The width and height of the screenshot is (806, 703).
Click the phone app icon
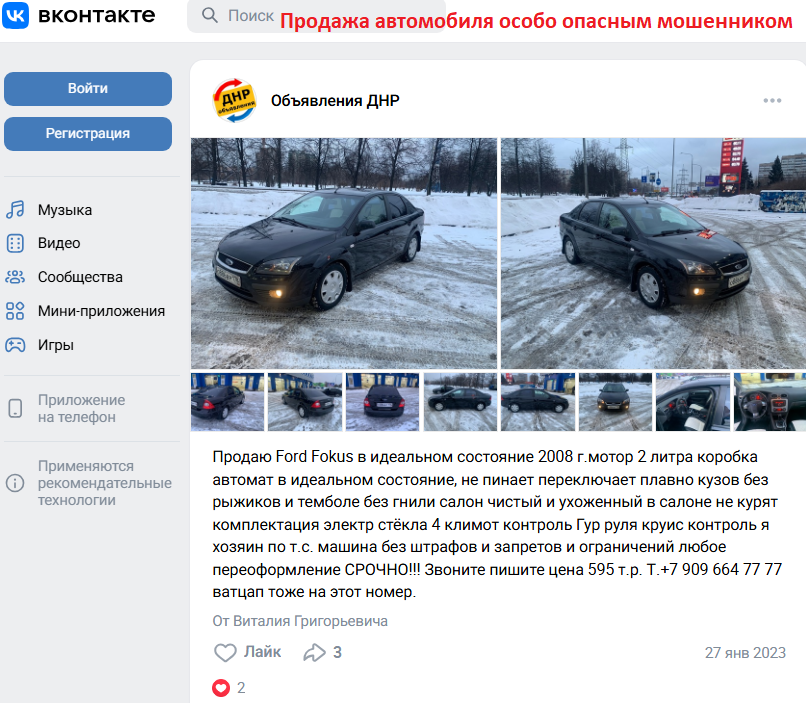pos(15,409)
